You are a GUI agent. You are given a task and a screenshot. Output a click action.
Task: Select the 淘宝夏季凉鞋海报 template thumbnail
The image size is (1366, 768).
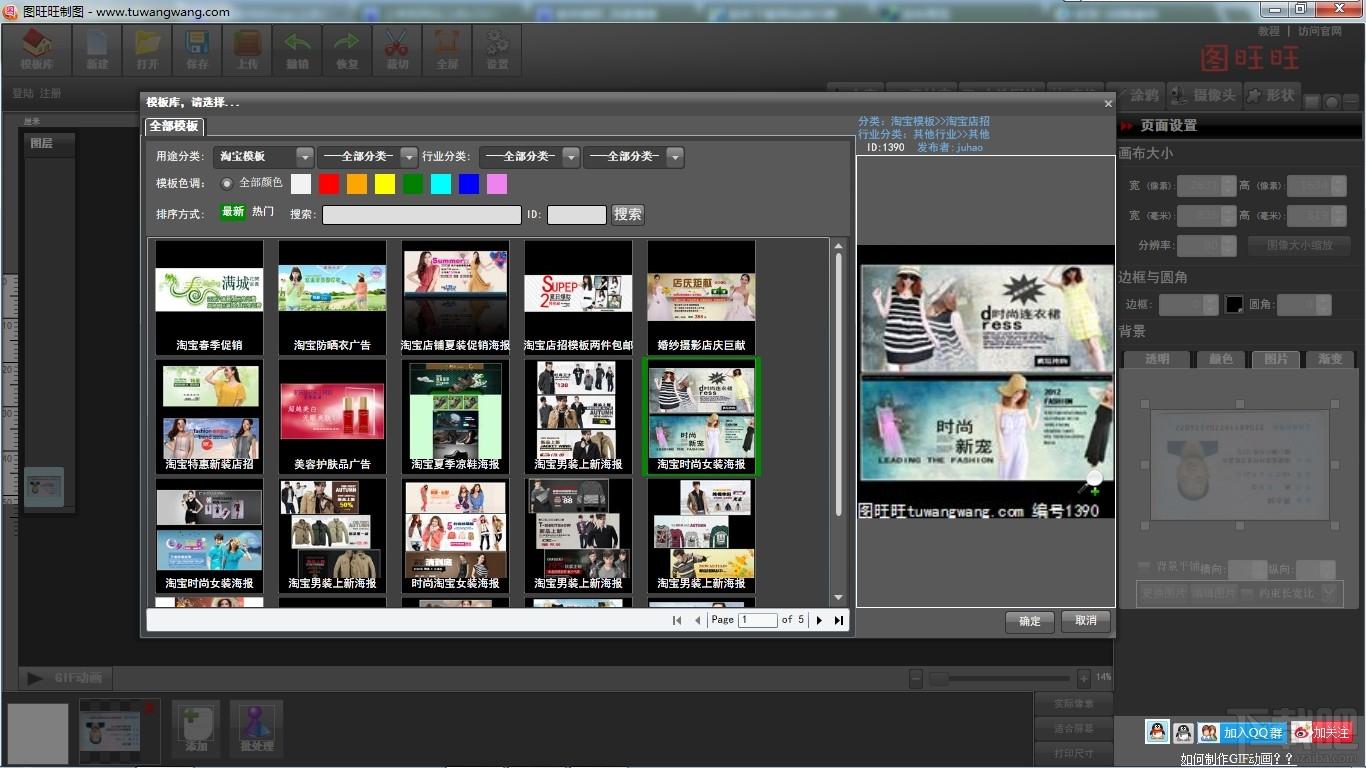[455, 416]
